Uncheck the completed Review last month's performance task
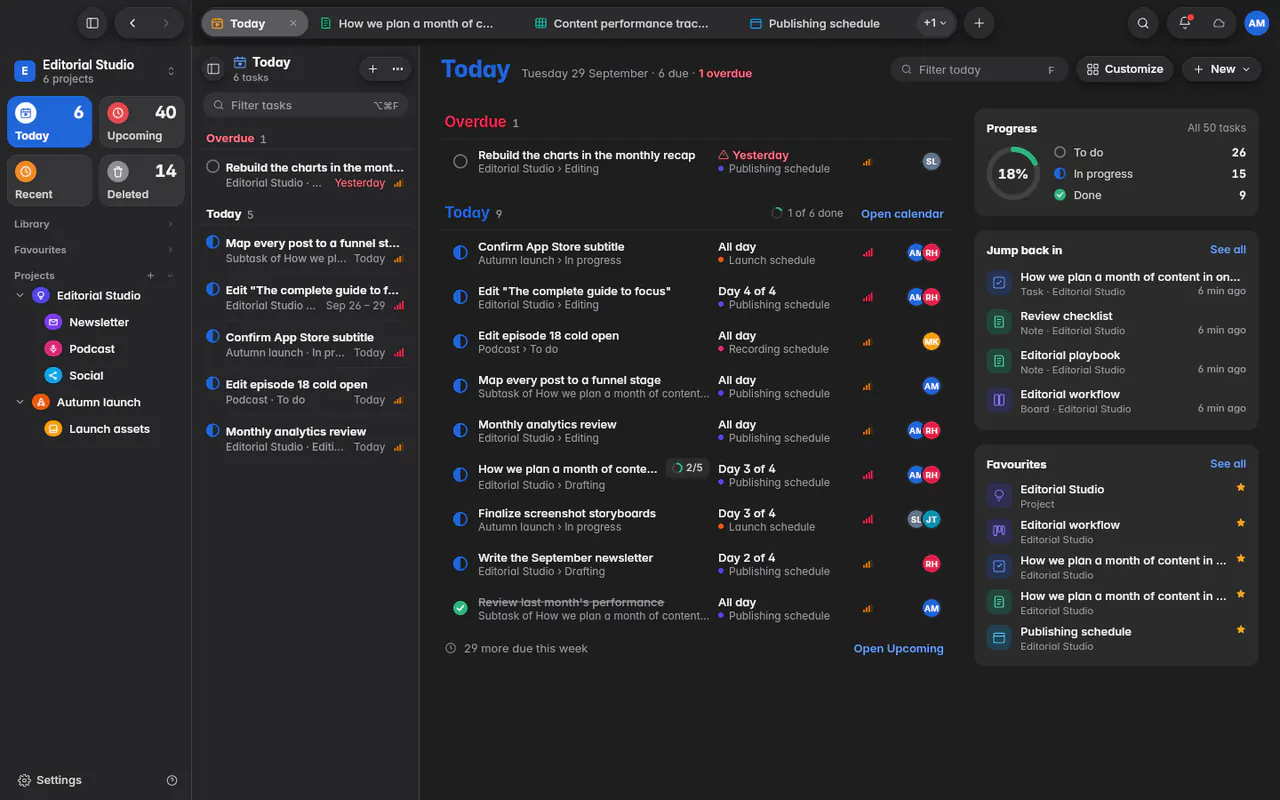Screen dimensions: 1280x800 [x=460, y=608]
